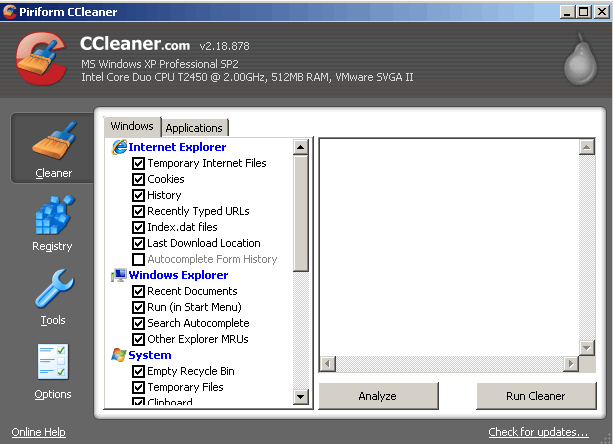Click the cleaner list scrollbar thumb
Screen dimensions: 613x444
click(x=300, y=213)
